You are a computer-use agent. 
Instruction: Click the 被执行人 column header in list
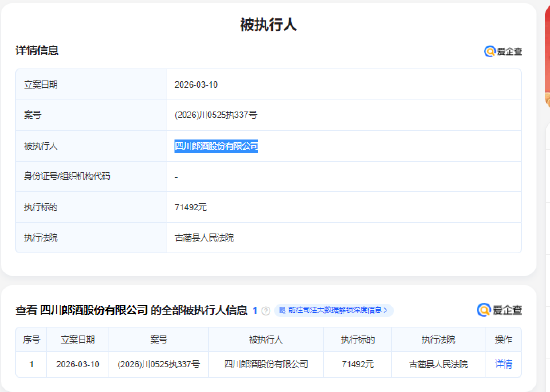tap(266, 340)
